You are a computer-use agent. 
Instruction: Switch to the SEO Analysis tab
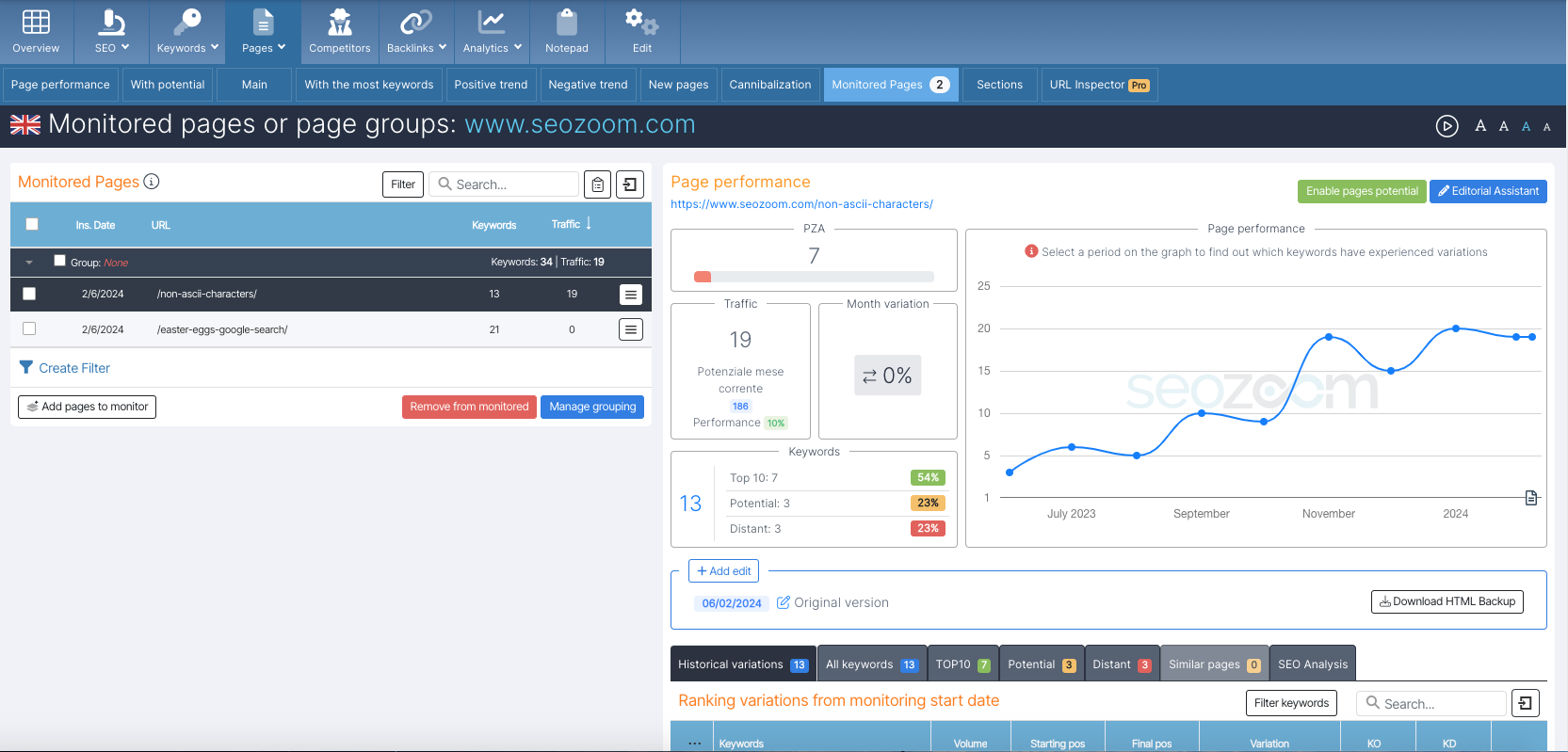tap(1313, 664)
